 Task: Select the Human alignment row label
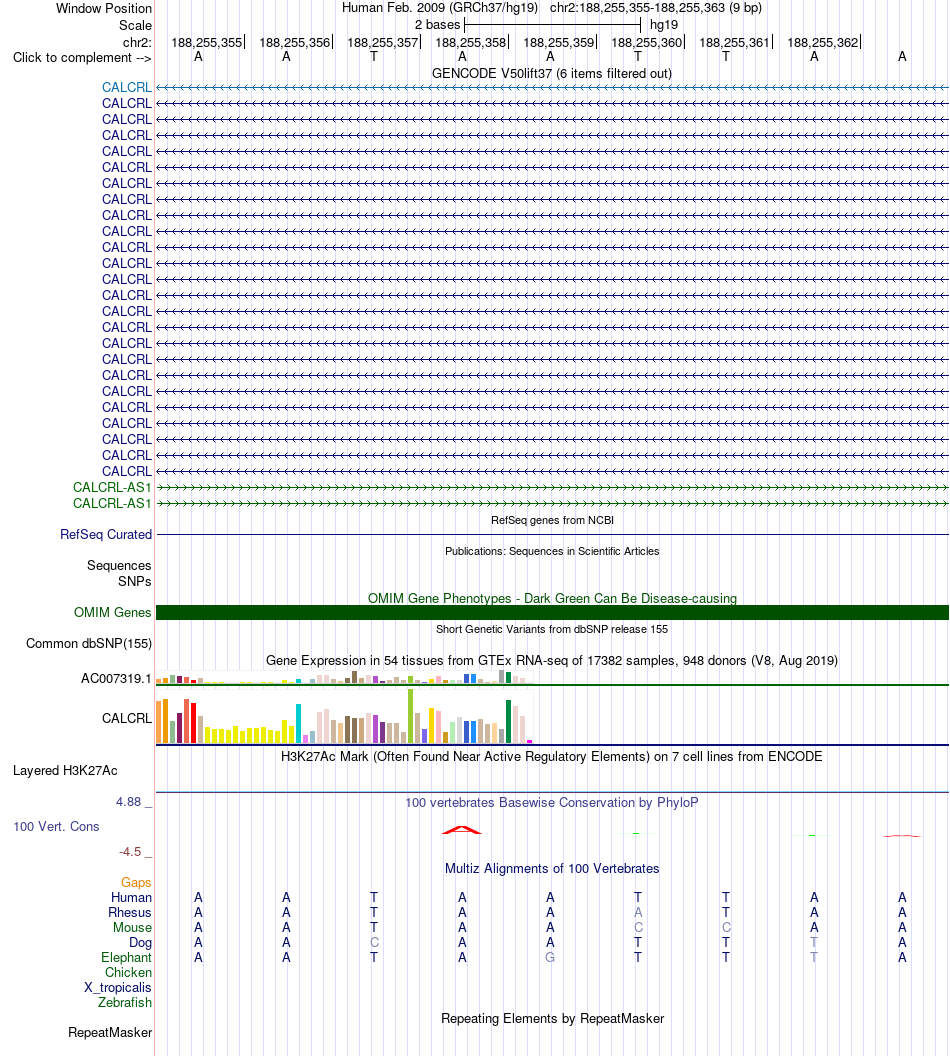(131, 898)
